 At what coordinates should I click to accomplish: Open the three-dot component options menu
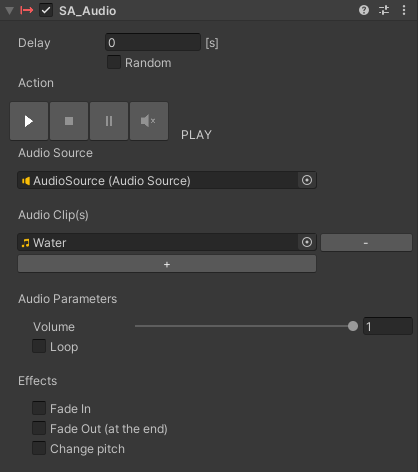[x=404, y=10]
